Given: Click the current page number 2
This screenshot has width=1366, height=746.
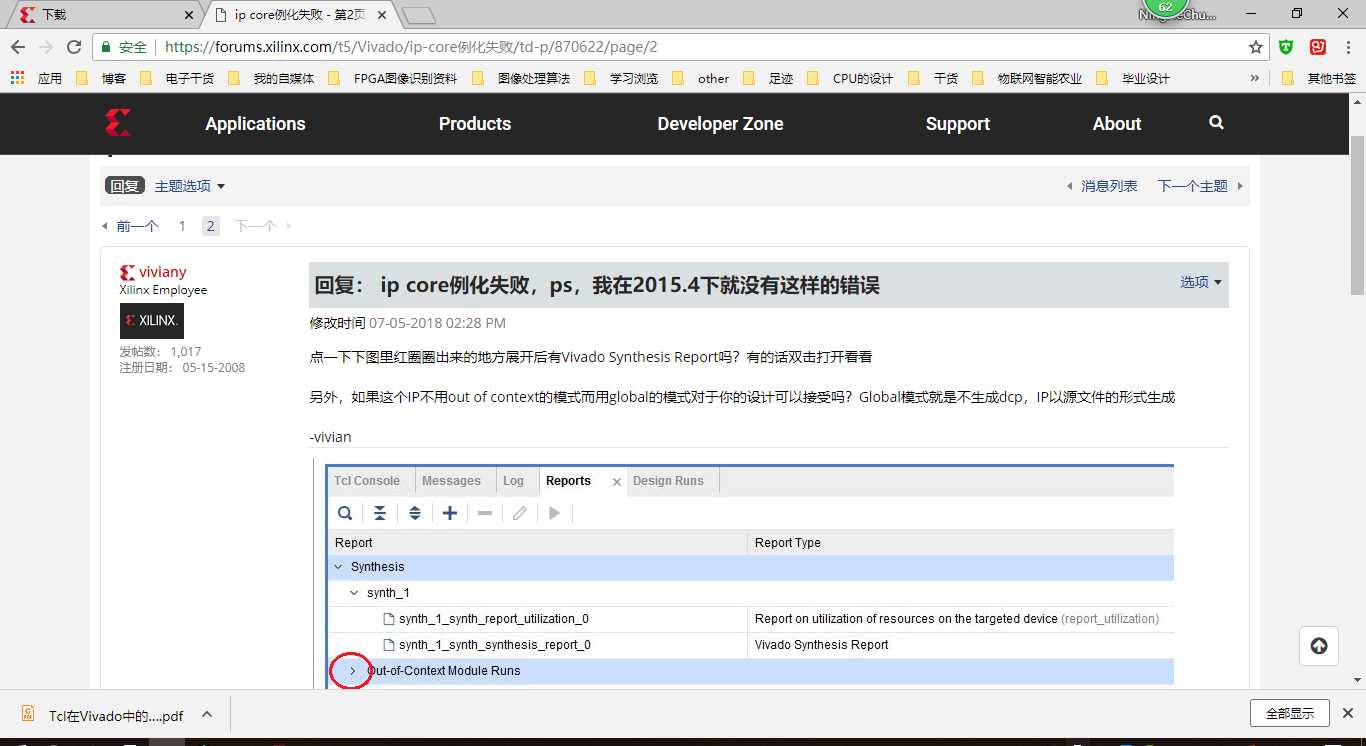Looking at the screenshot, I should 210,226.
